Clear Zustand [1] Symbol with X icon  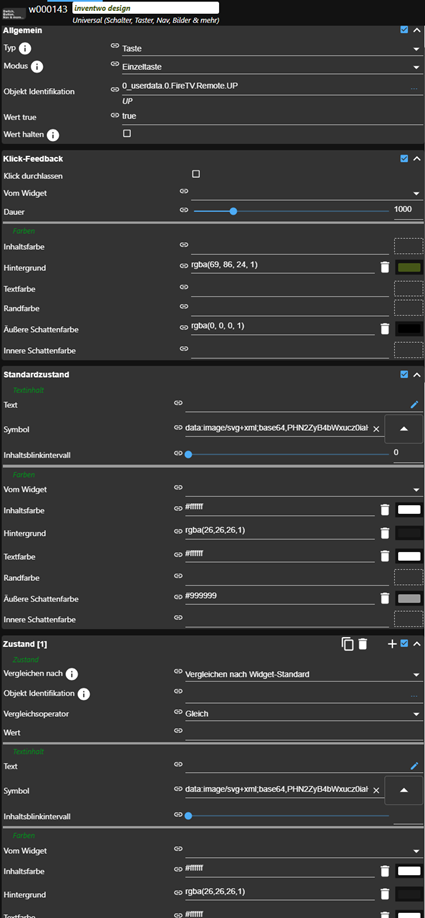click(376, 790)
